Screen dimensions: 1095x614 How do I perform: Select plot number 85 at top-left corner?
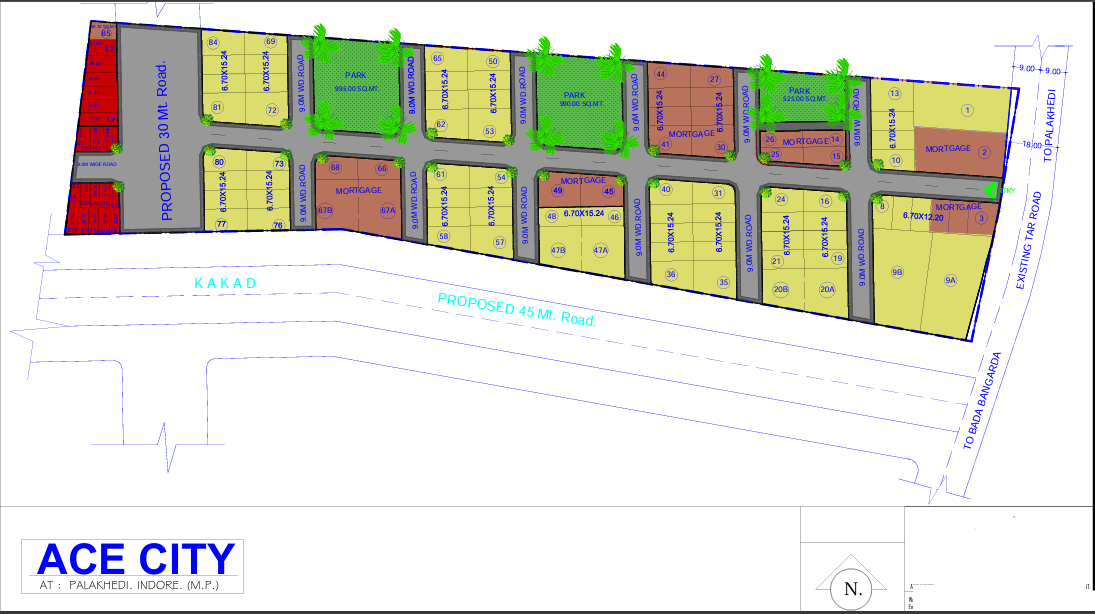106,33
